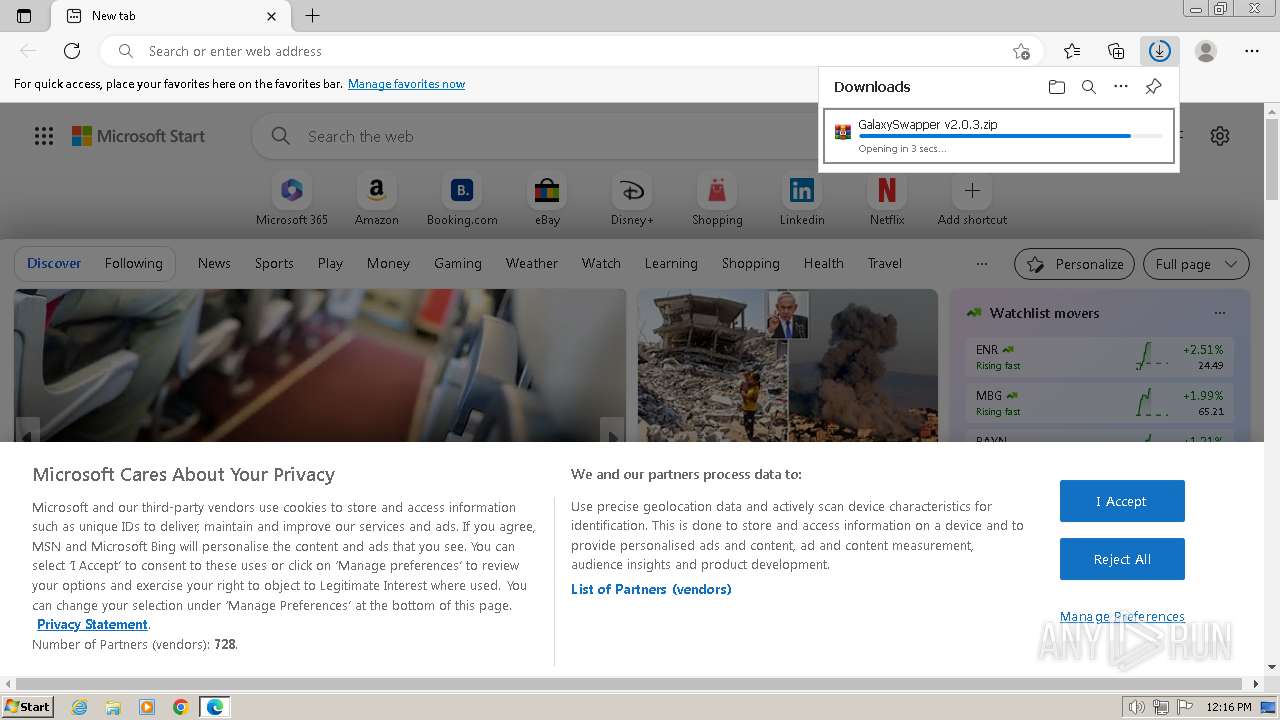Open the Travel category
Viewport: 1280px width, 720px height.
pos(884,263)
